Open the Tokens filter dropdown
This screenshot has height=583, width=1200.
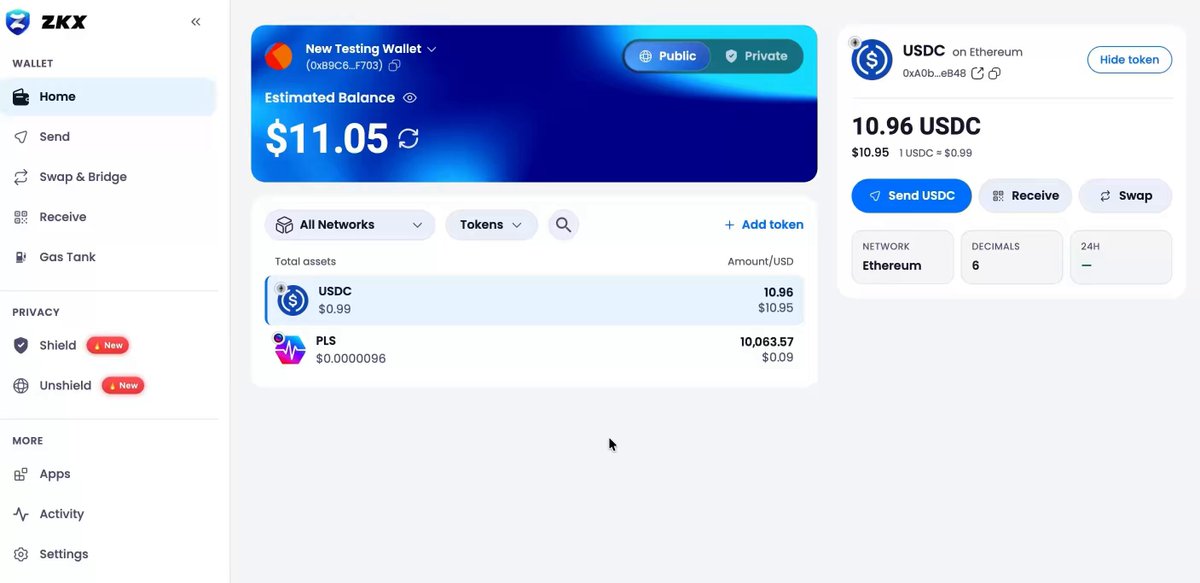click(491, 225)
